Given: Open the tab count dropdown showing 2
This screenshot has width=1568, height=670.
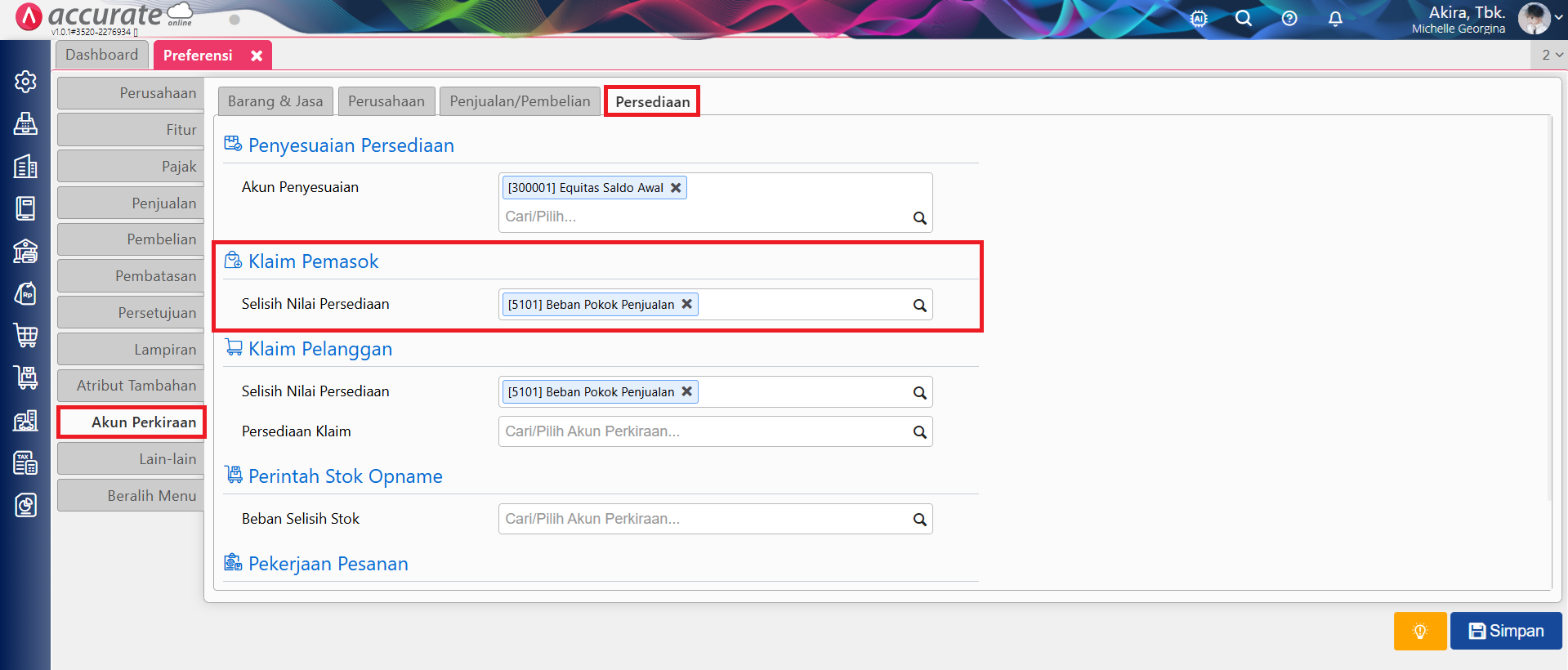Looking at the screenshot, I should click(1551, 55).
